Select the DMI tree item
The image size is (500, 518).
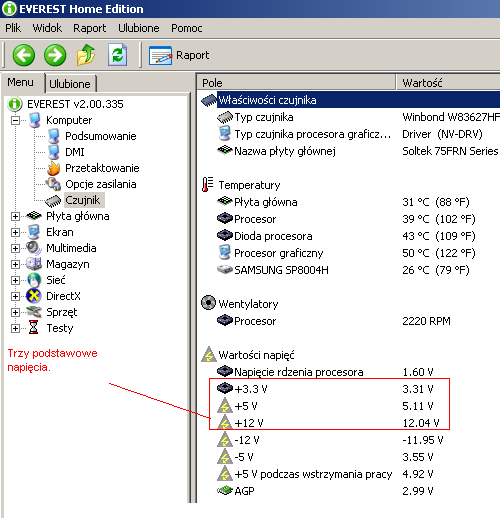75,152
